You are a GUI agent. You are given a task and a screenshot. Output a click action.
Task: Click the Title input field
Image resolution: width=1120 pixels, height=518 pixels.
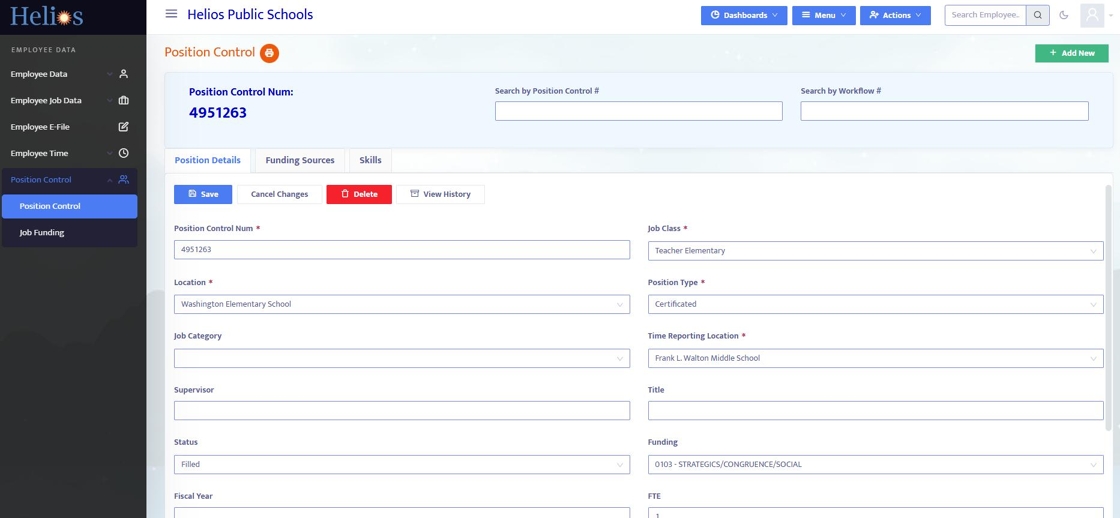pos(876,410)
